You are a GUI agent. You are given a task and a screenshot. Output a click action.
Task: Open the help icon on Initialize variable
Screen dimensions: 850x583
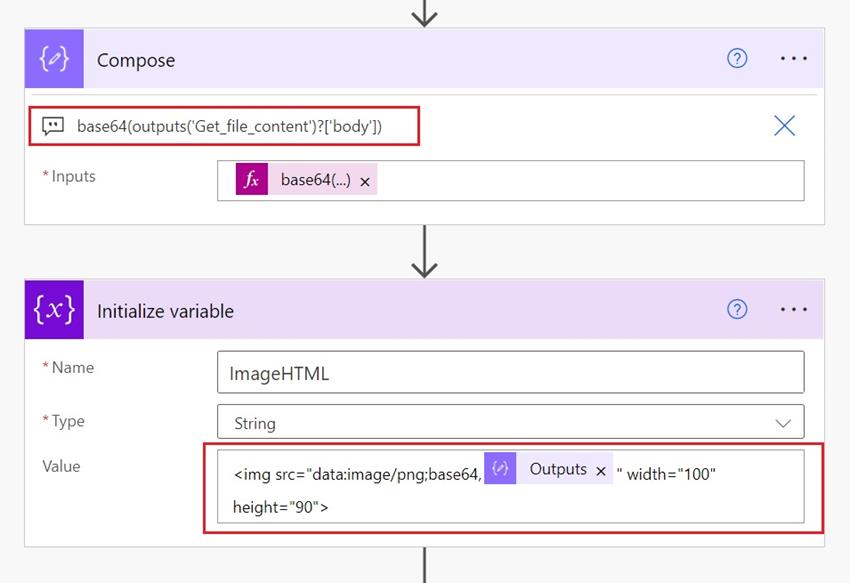coord(737,310)
